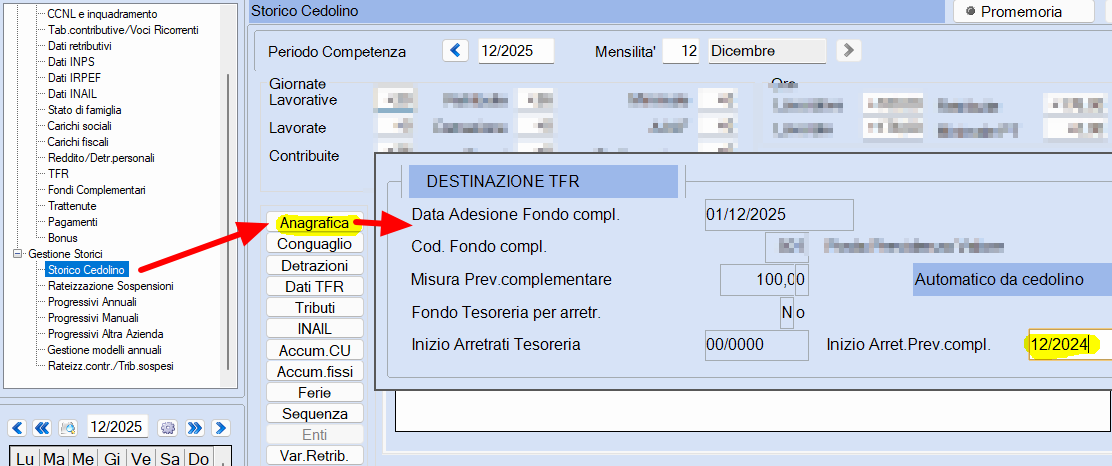
Task: Click the Dicembre month name field
Action: point(767,51)
